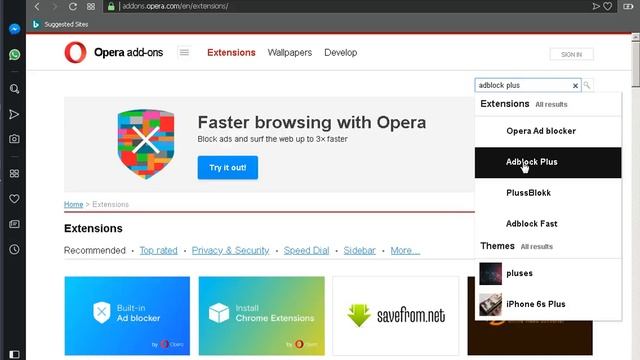The image size is (640, 360).
Task: Click All results next to Themes
Action: tap(536, 247)
